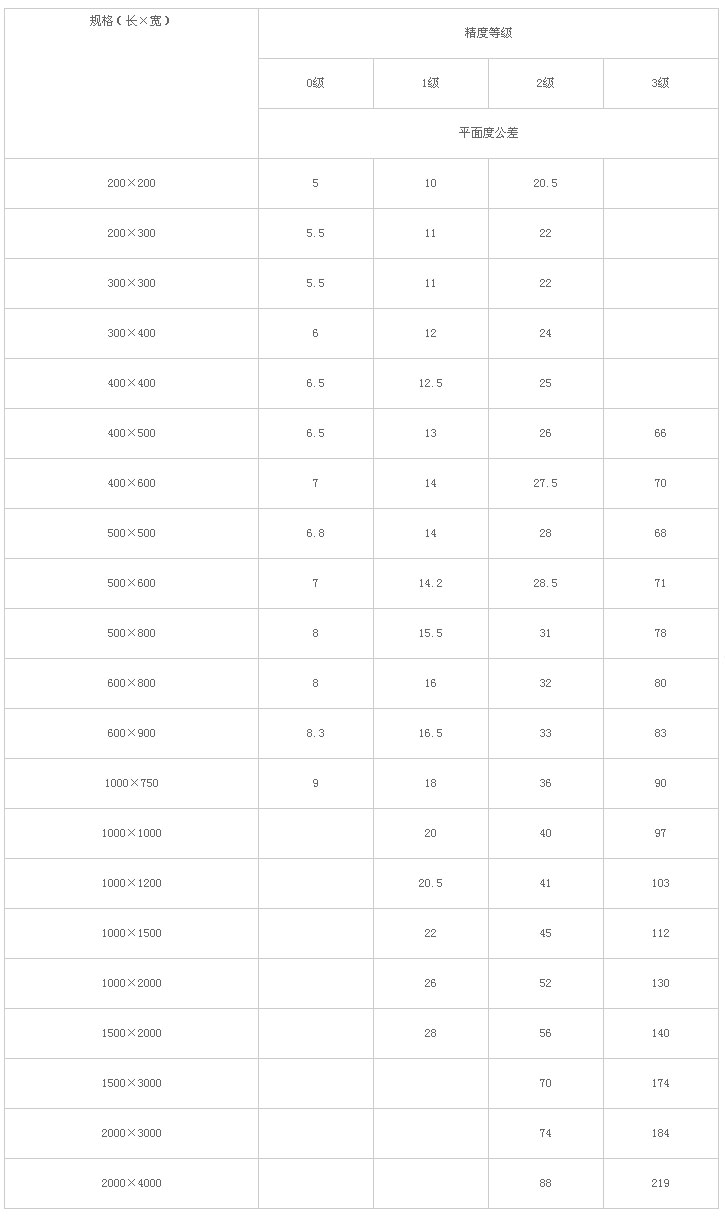The width and height of the screenshot is (725, 1227).
Task: Click the 219 value in 2000×4000 row
Action: pos(661,1184)
